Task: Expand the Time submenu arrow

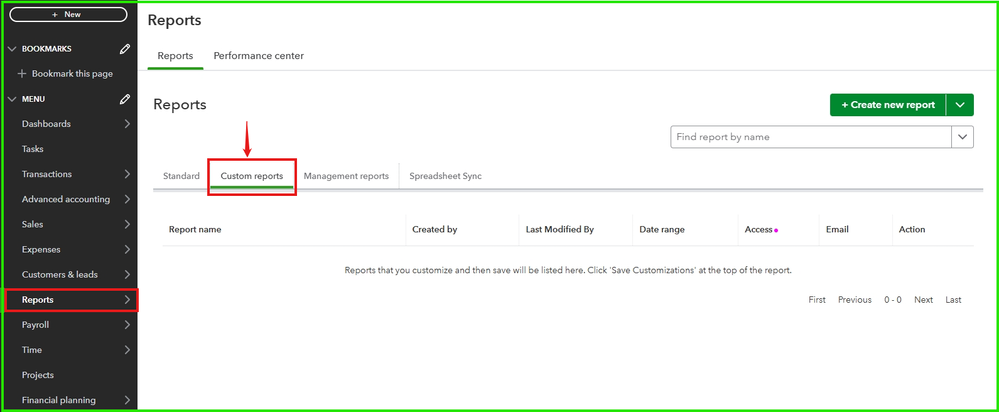Action: (127, 350)
